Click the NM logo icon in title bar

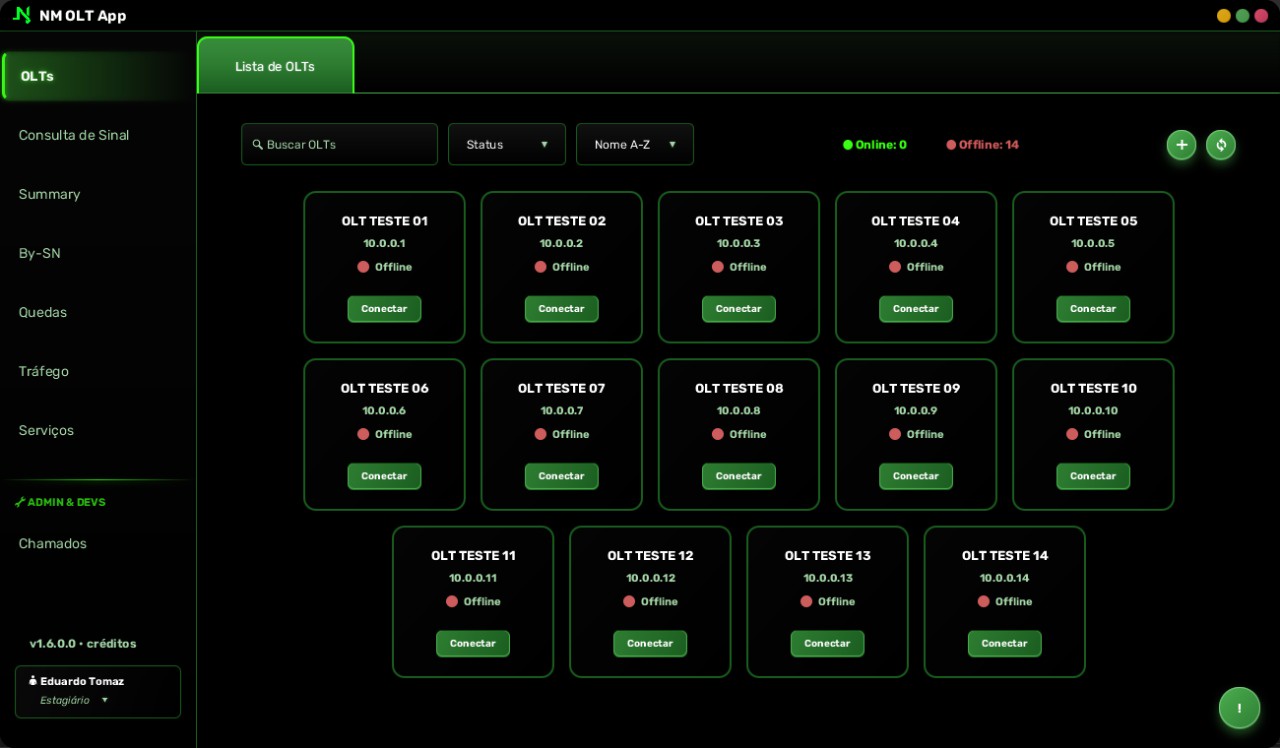(x=22, y=15)
